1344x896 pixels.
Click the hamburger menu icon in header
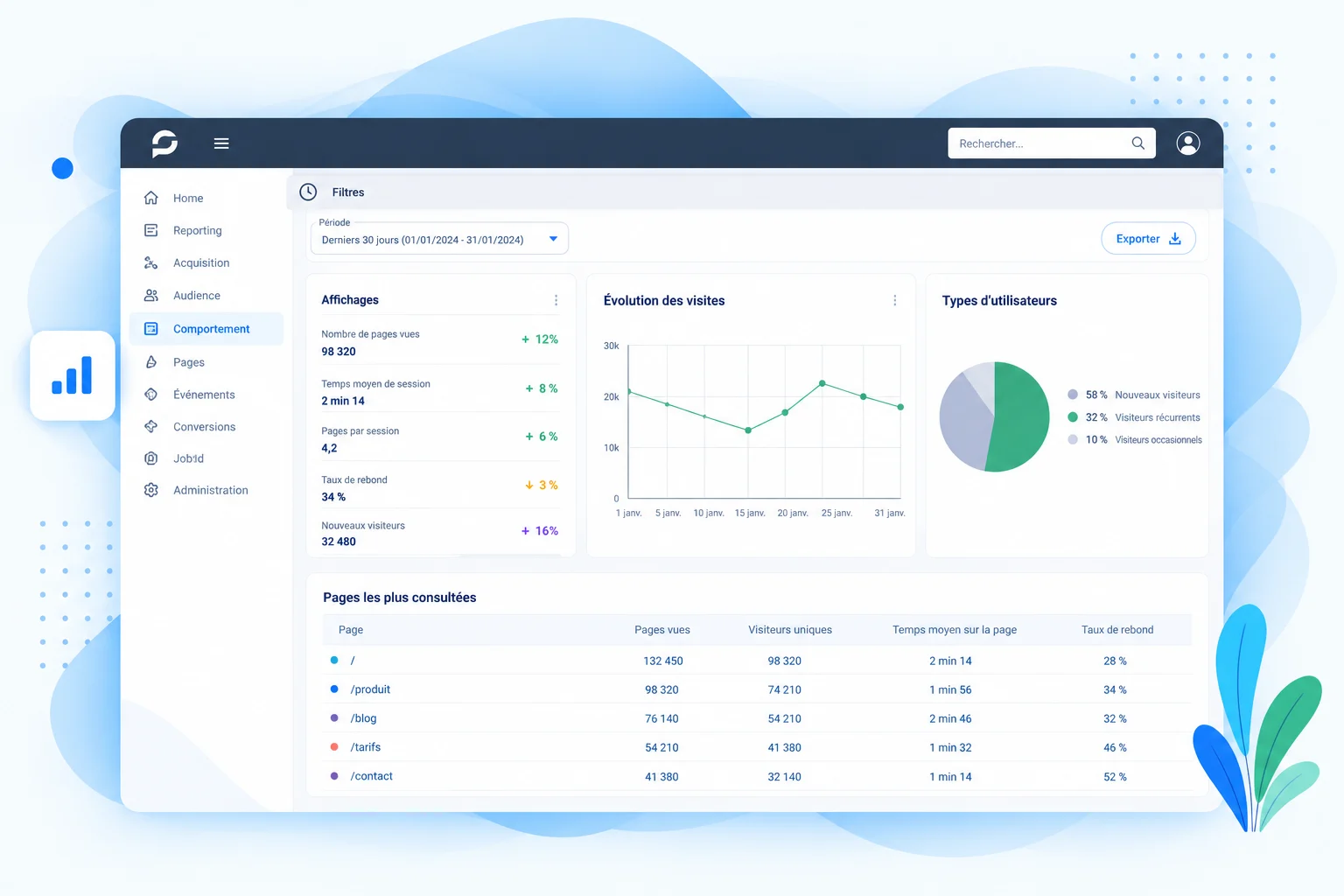221,143
